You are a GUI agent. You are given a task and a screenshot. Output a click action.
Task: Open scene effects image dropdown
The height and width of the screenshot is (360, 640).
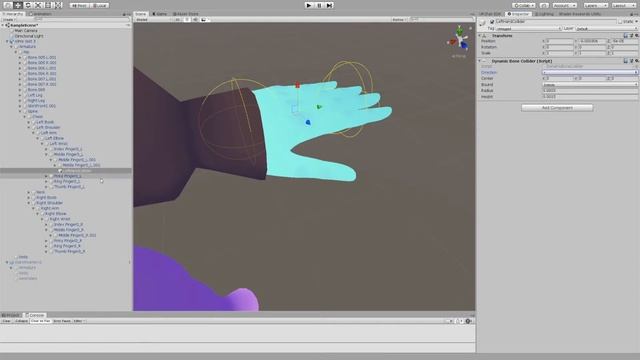click(x=204, y=20)
